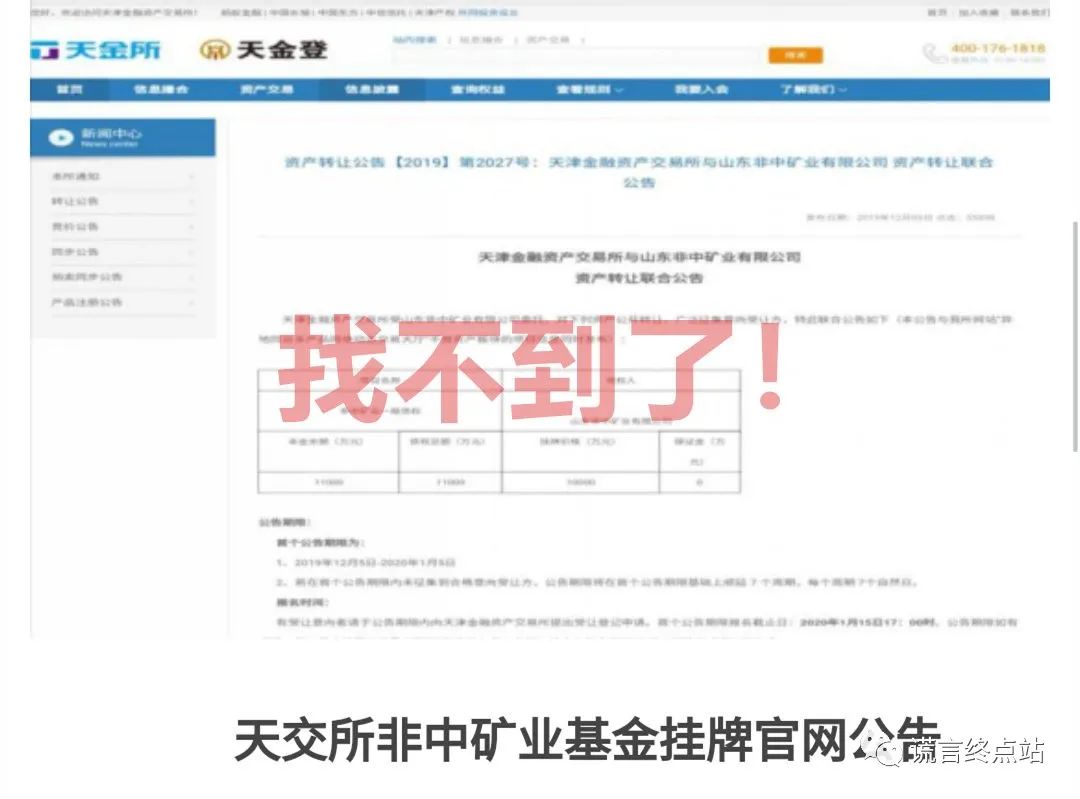This screenshot has height=799, width=1080.
Task: Click the phone icon beside 400-176-1818
Action: [934, 52]
